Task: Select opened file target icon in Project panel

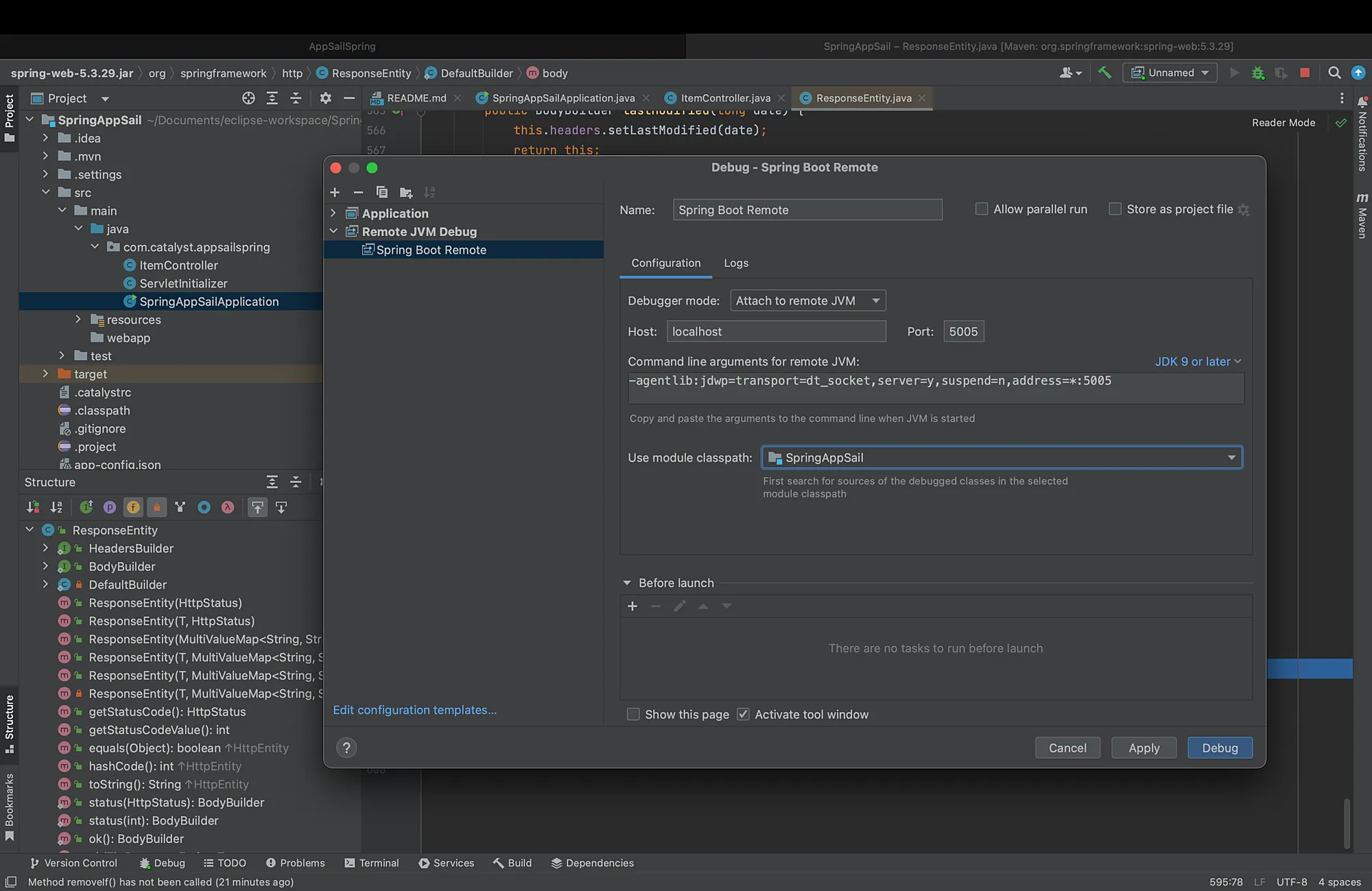Action: click(x=248, y=98)
